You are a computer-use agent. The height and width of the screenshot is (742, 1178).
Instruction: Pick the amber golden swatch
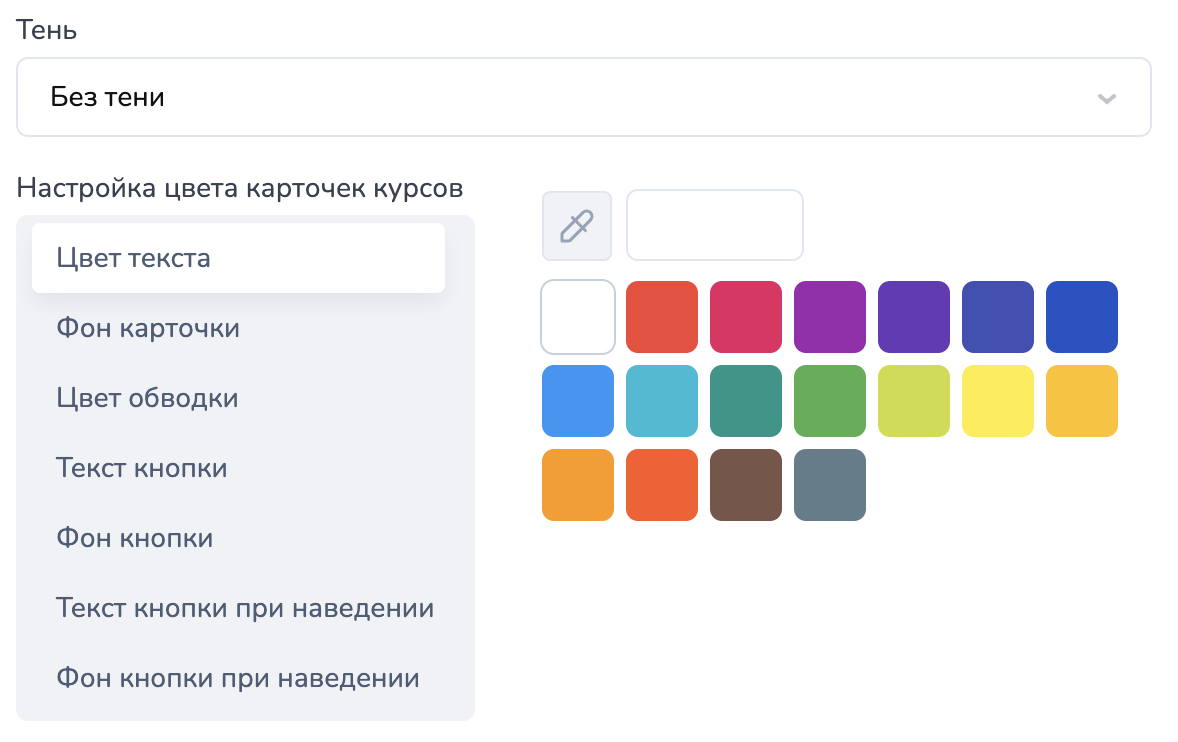[x=1082, y=401]
